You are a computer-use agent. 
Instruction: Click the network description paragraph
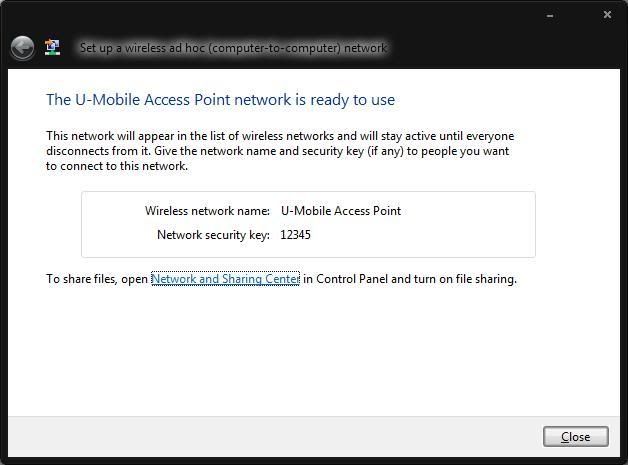click(x=280, y=151)
